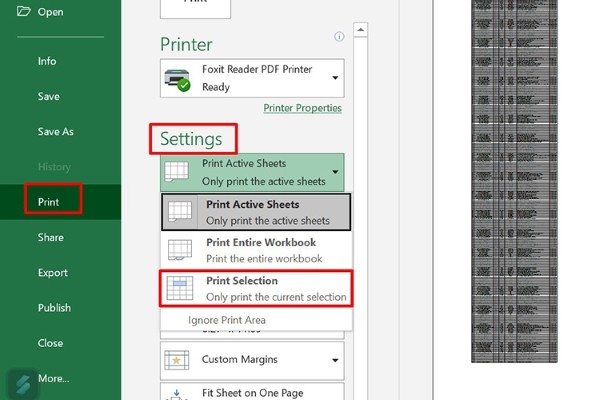This screenshot has width=600, height=400.
Task: Choose Print Entire Workbook option
Action: pos(260,250)
